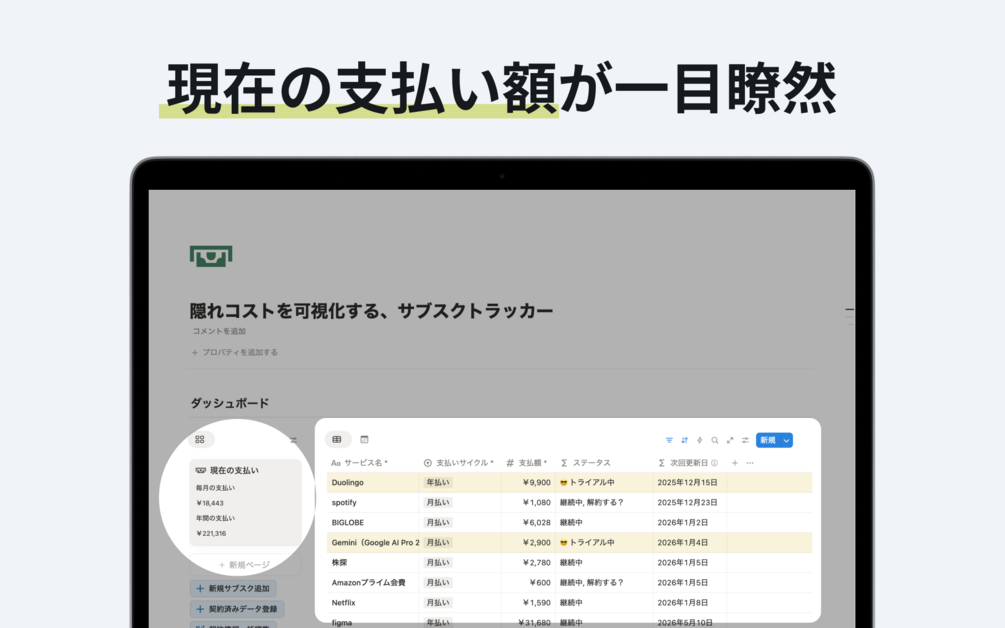Click the table-of-contents lines at right edge

click(849, 317)
